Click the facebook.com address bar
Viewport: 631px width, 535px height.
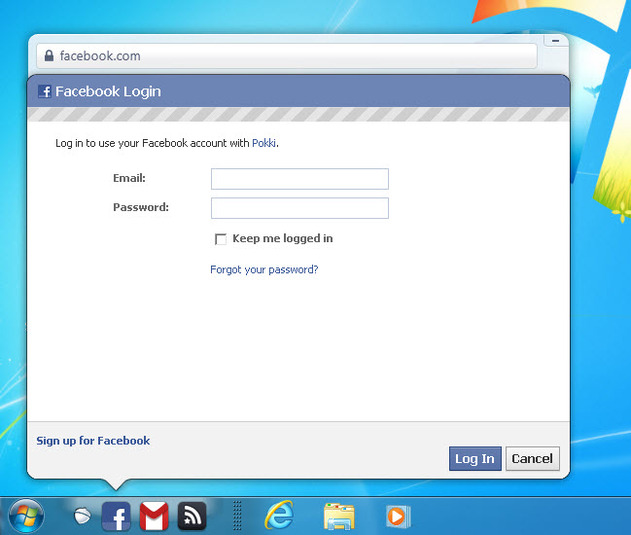290,56
